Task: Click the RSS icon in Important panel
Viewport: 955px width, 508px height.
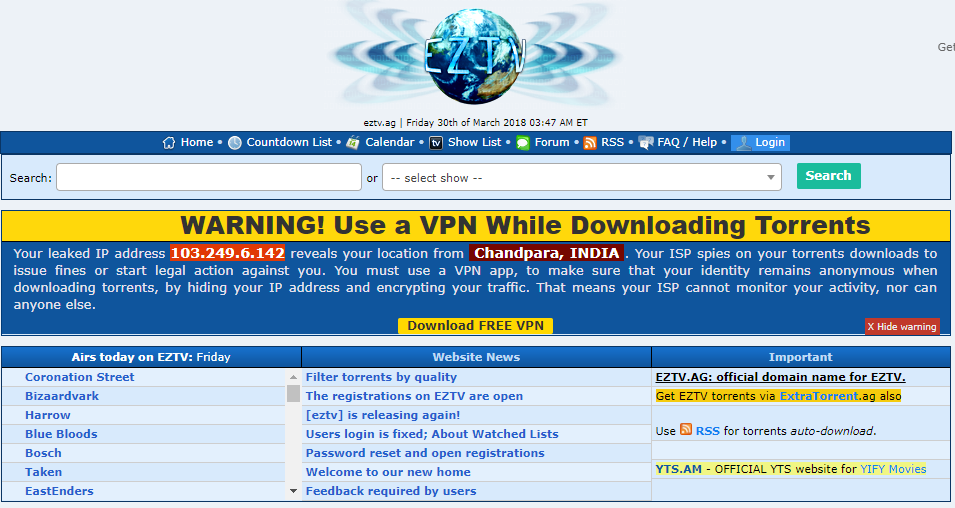Action: pyautogui.click(x=686, y=429)
